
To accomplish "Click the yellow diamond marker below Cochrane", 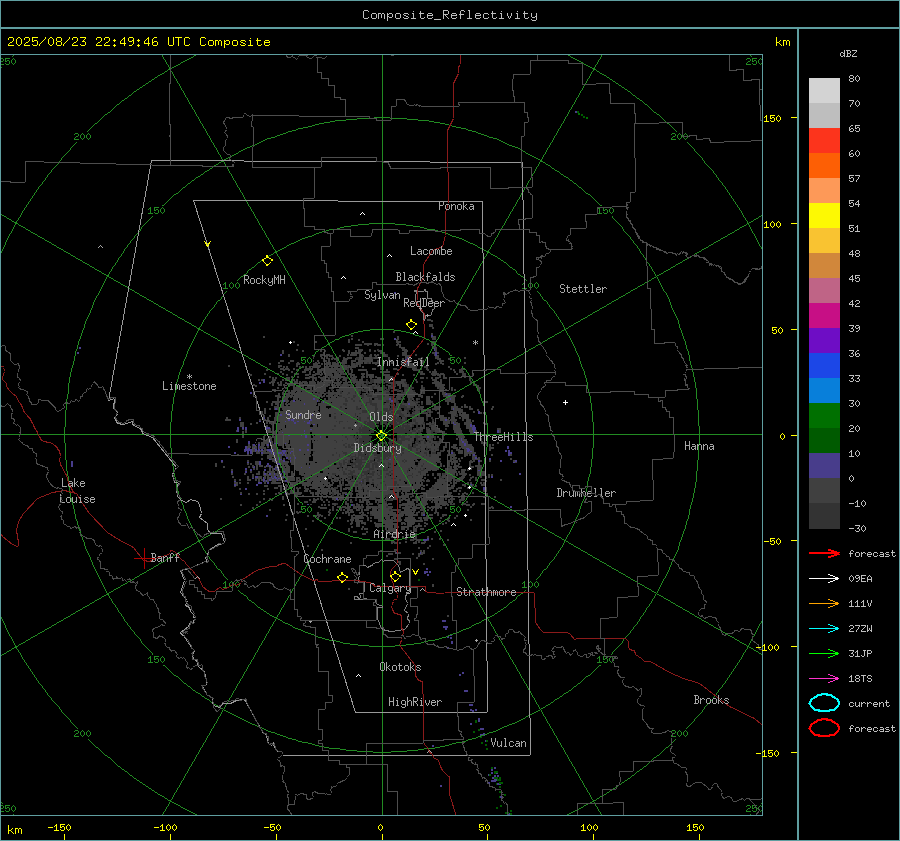I will pos(343,577).
